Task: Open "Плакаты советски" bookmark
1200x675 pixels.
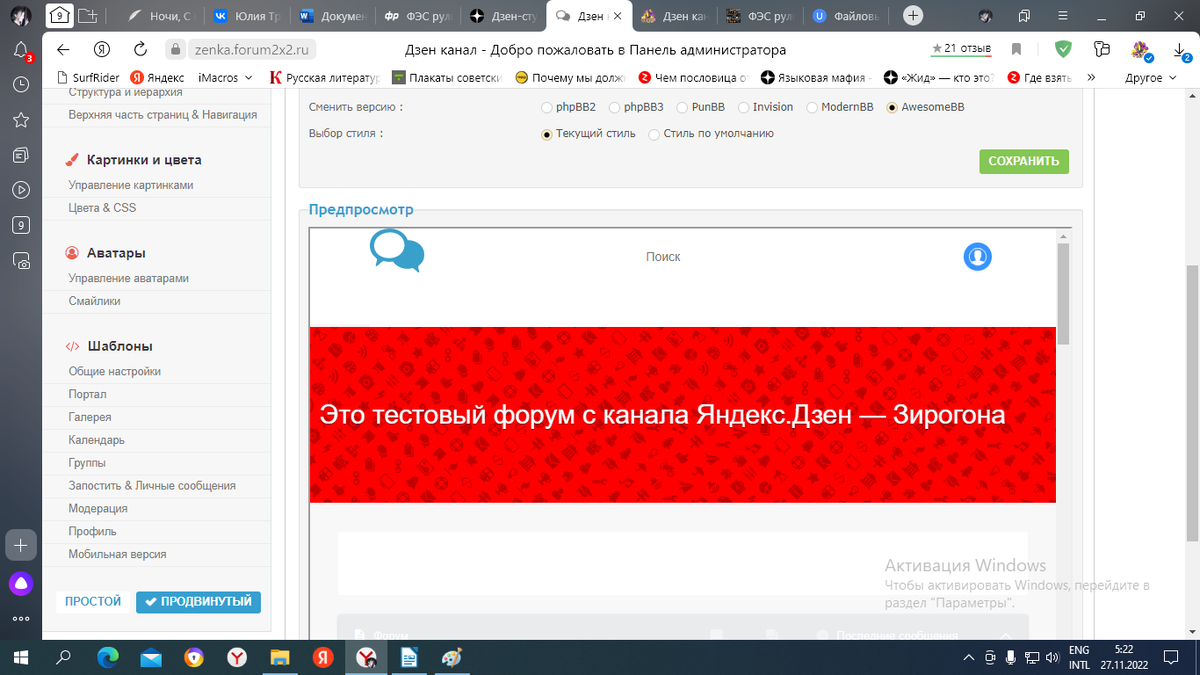Action: (448, 77)
